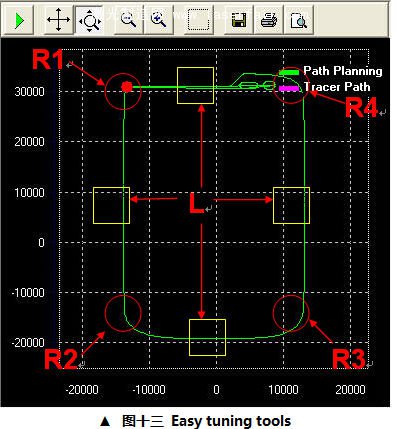Select the pan move tool
397x429 pixels.
coord(59,20)
